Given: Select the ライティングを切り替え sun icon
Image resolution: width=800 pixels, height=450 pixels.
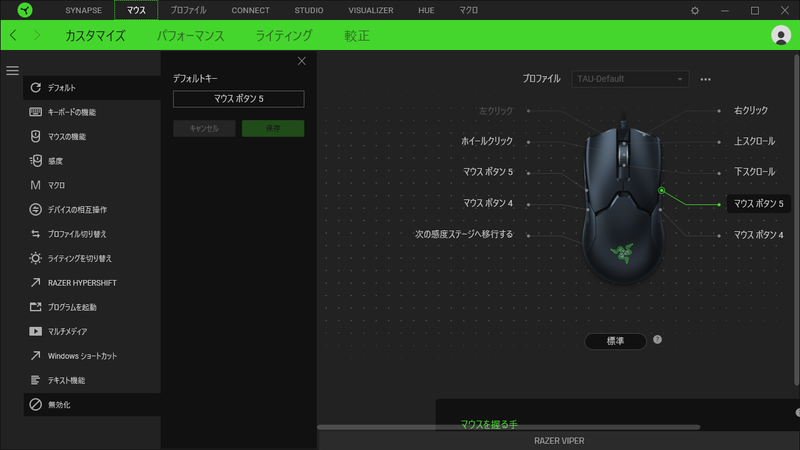Looking at the screenshot, I should coord(35,258).
